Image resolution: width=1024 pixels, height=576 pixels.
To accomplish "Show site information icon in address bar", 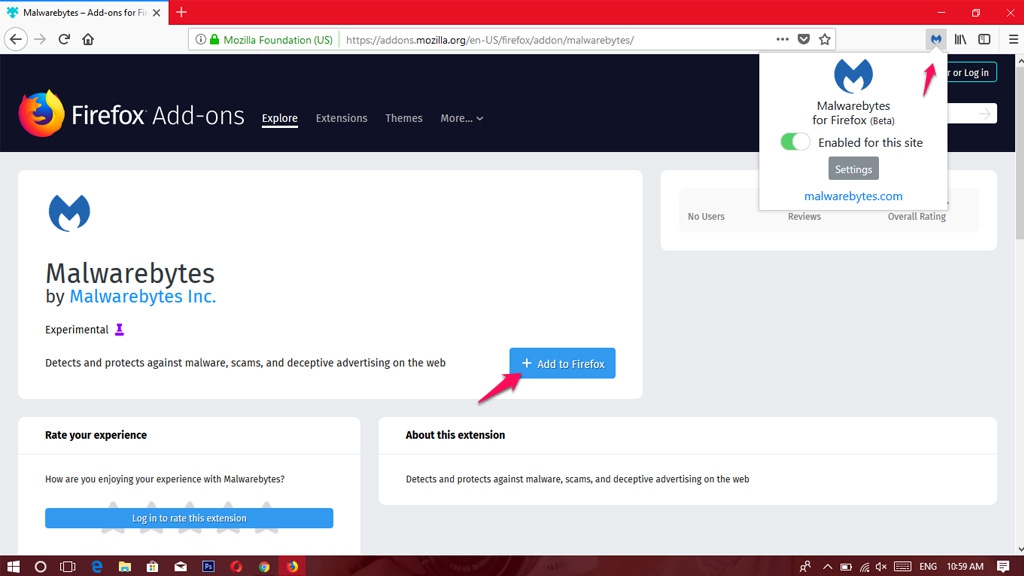I will [x=200, y=39].
